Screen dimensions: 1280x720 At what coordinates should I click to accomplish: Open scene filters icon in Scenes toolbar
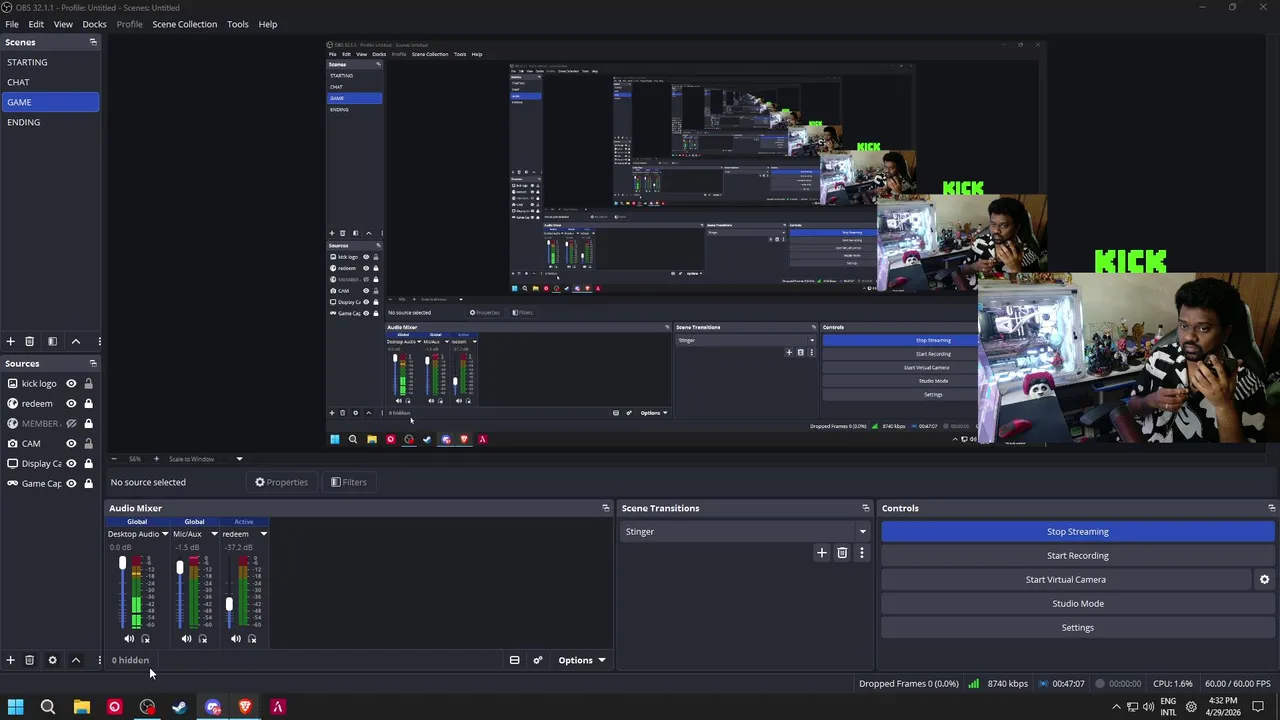(x=52, y=341)
